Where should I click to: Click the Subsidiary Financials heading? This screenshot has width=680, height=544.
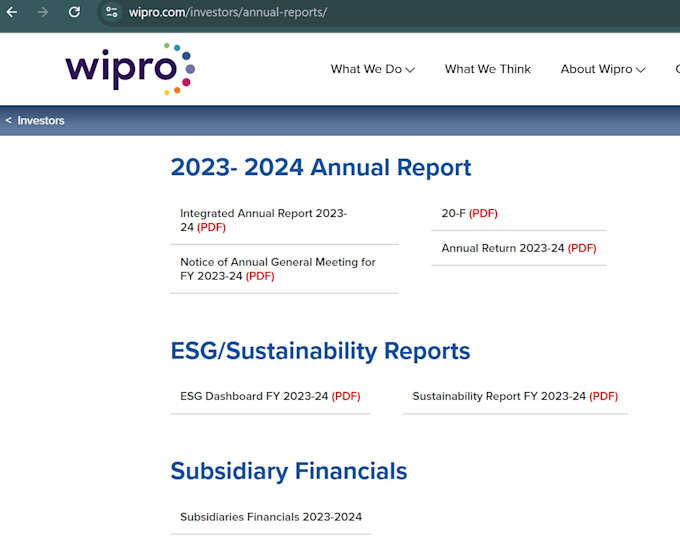tap(289, 471)
